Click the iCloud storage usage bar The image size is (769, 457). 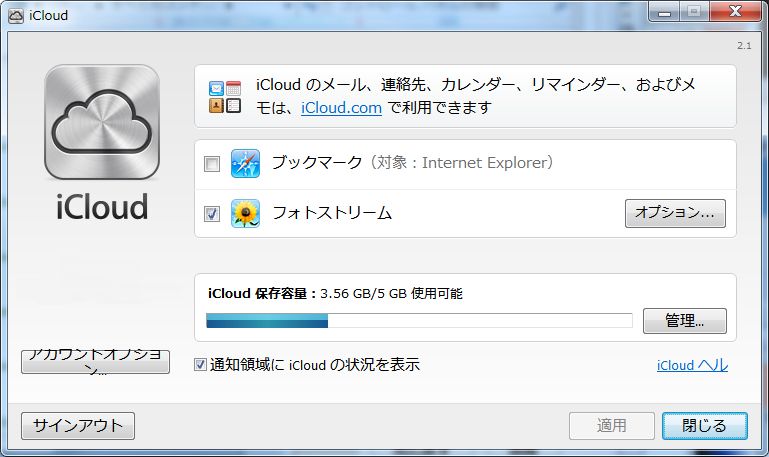[419, 321]
